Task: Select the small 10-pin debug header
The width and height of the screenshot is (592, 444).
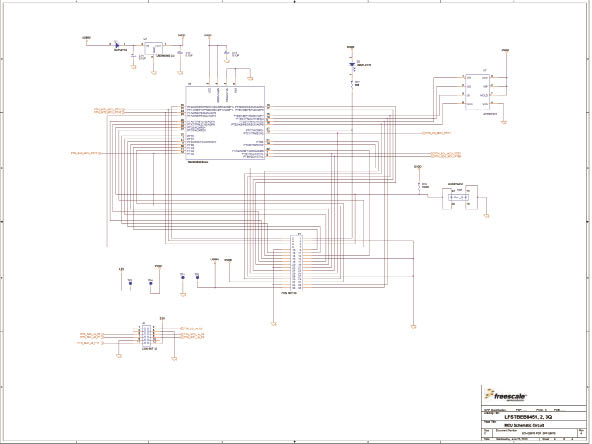Action: pos(147,335)
